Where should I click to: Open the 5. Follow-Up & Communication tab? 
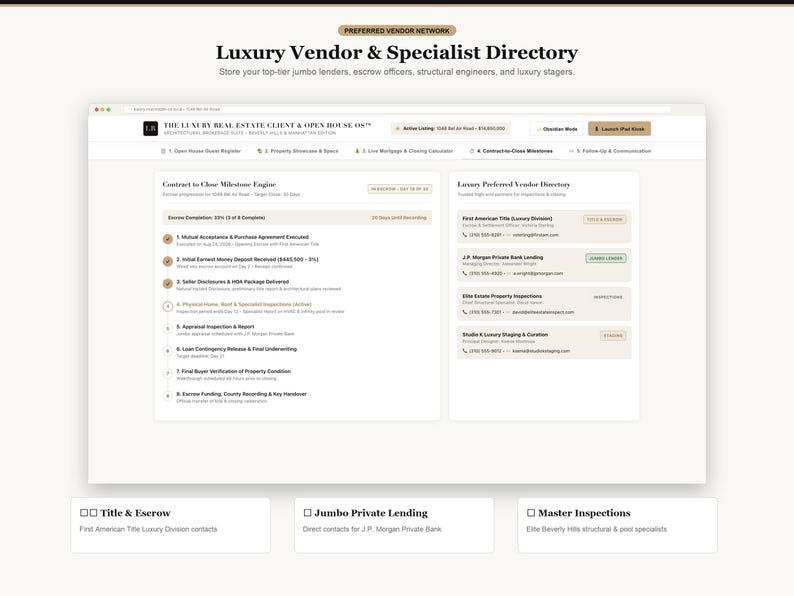[610, 151]
